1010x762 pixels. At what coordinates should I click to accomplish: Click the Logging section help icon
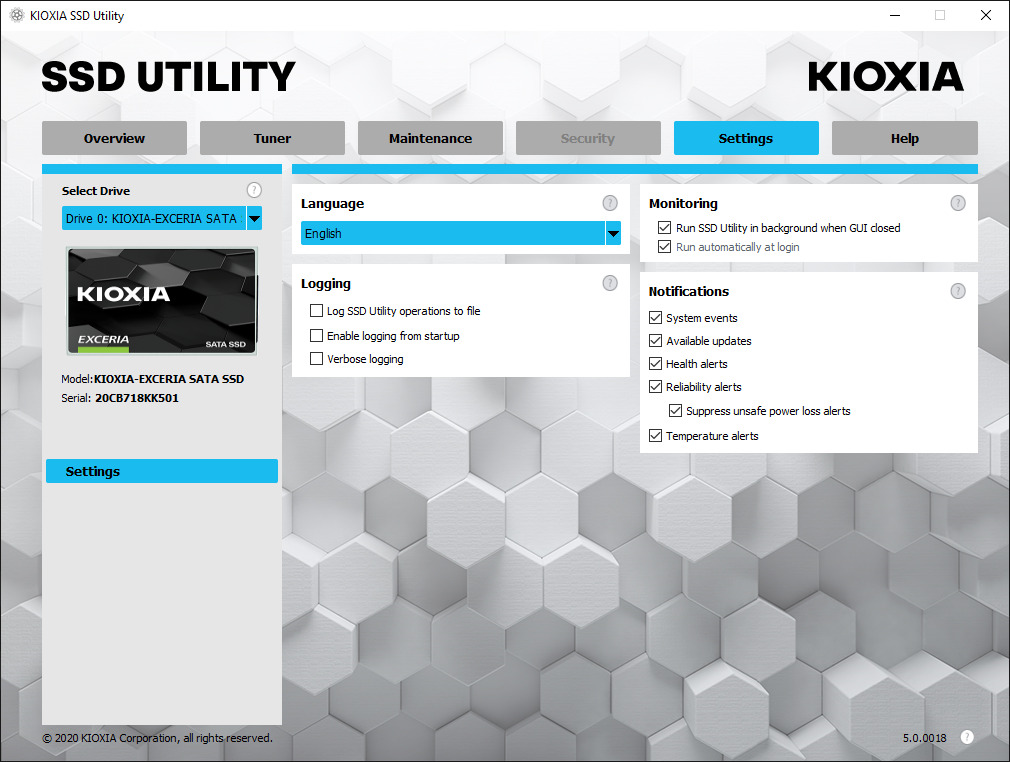point(610,283)
